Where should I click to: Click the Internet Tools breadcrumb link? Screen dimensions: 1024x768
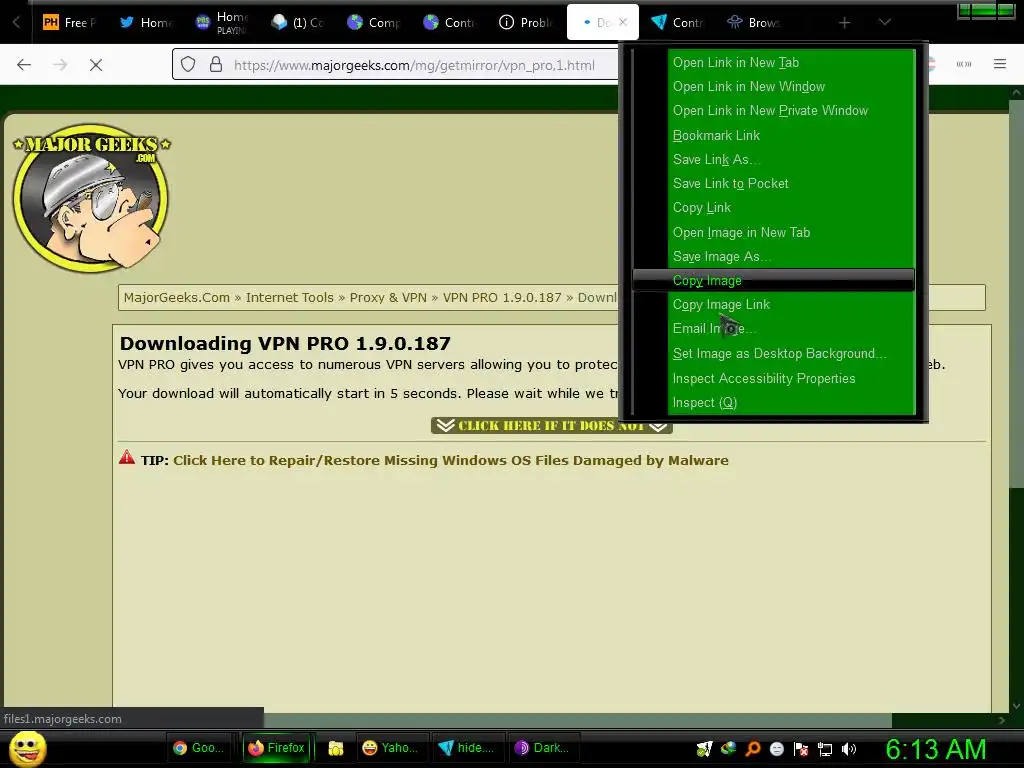[x=289, y=298]
